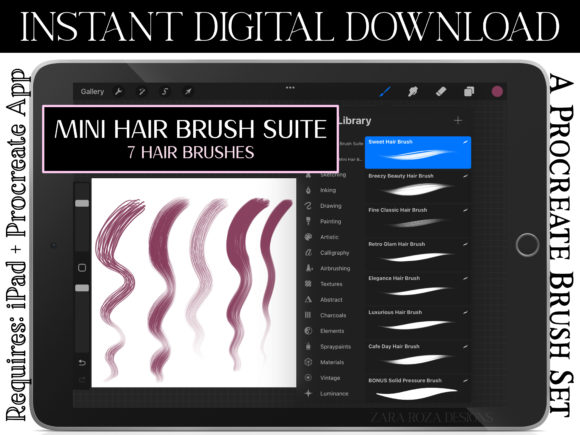Select the Cafe Day Hair Brush

[418, 357]
